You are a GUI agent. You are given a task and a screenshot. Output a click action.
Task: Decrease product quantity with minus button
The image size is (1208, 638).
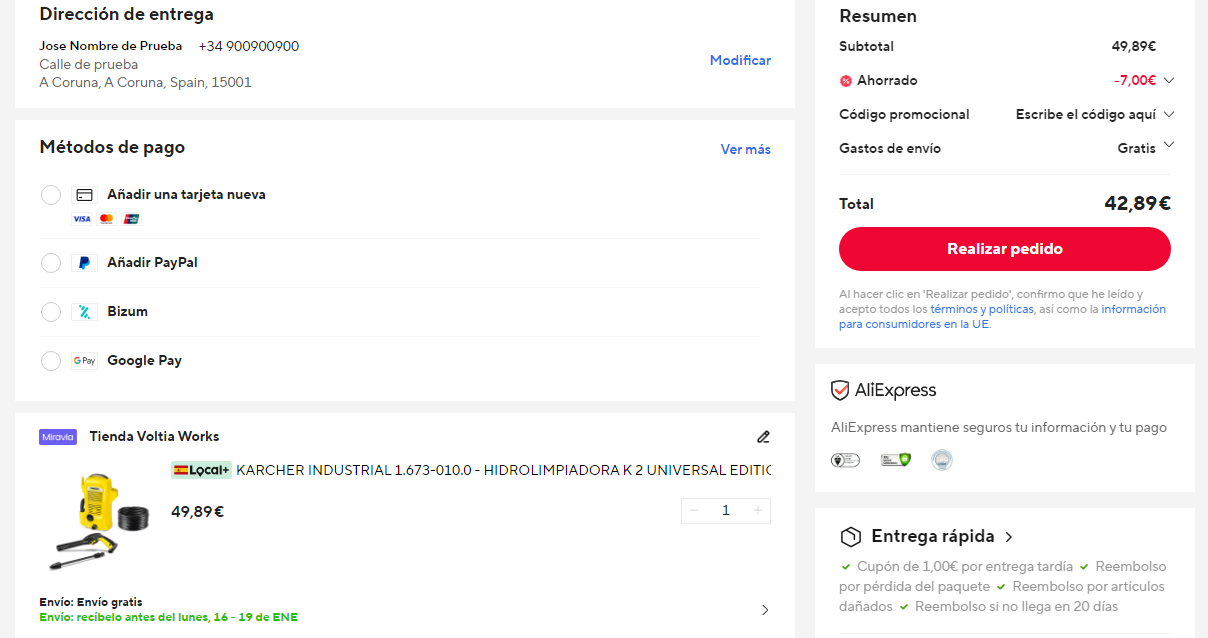click(x=694, y=511)
